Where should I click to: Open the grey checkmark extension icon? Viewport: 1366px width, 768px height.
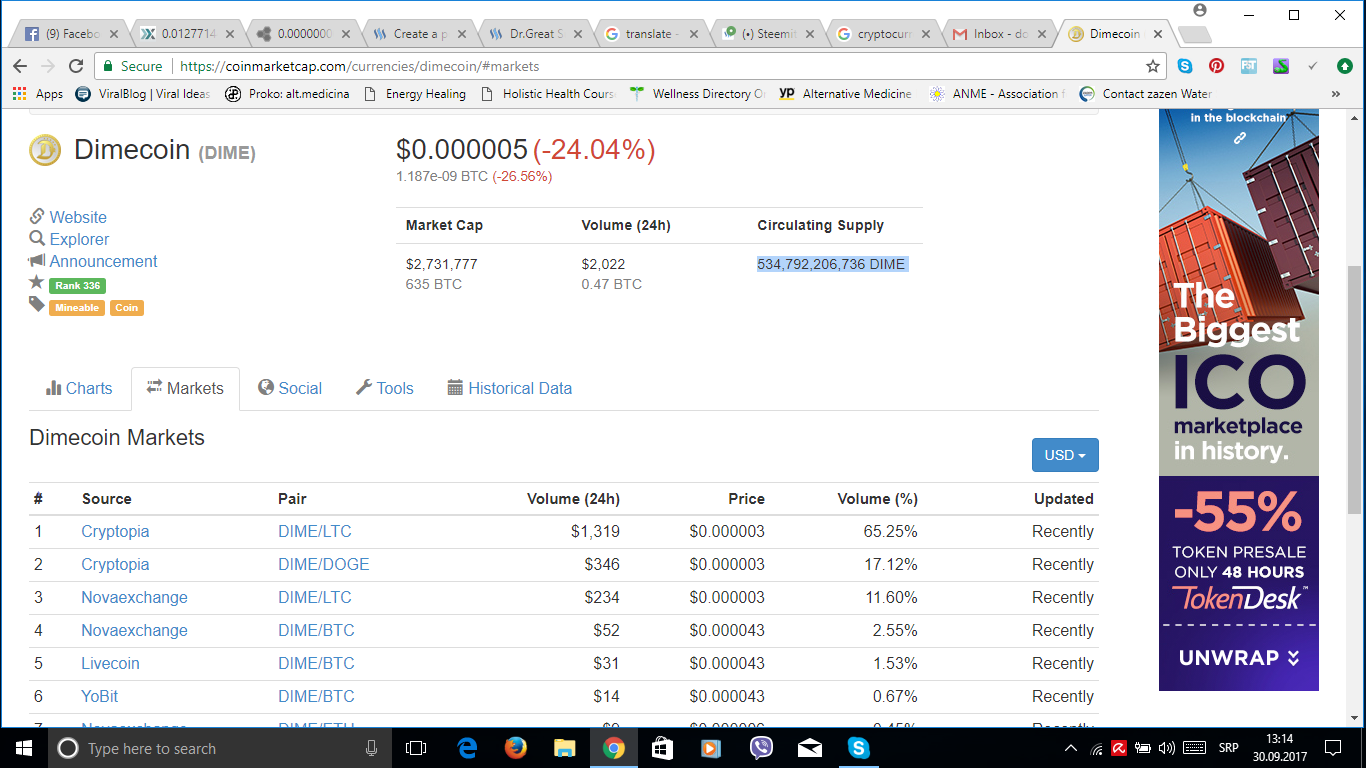tap(1313, 66)
